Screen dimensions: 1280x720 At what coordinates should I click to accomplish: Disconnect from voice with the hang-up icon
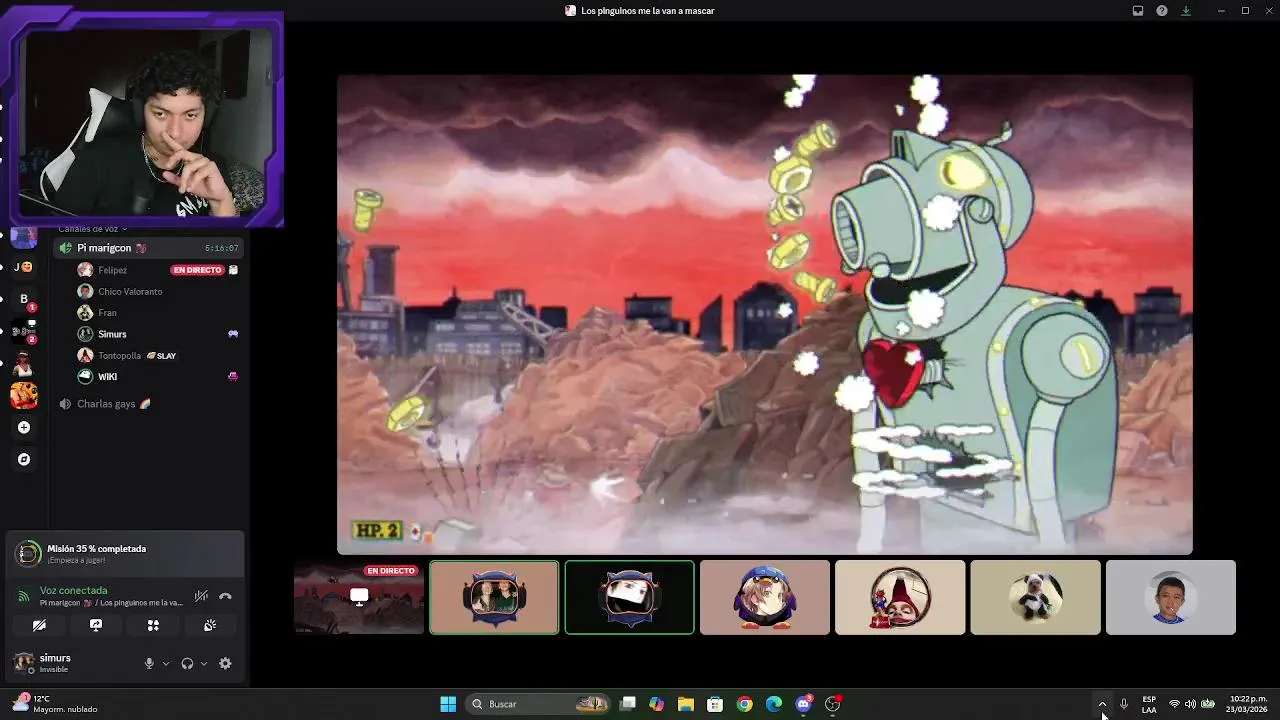pyautogui.click(x=225, y=596)
